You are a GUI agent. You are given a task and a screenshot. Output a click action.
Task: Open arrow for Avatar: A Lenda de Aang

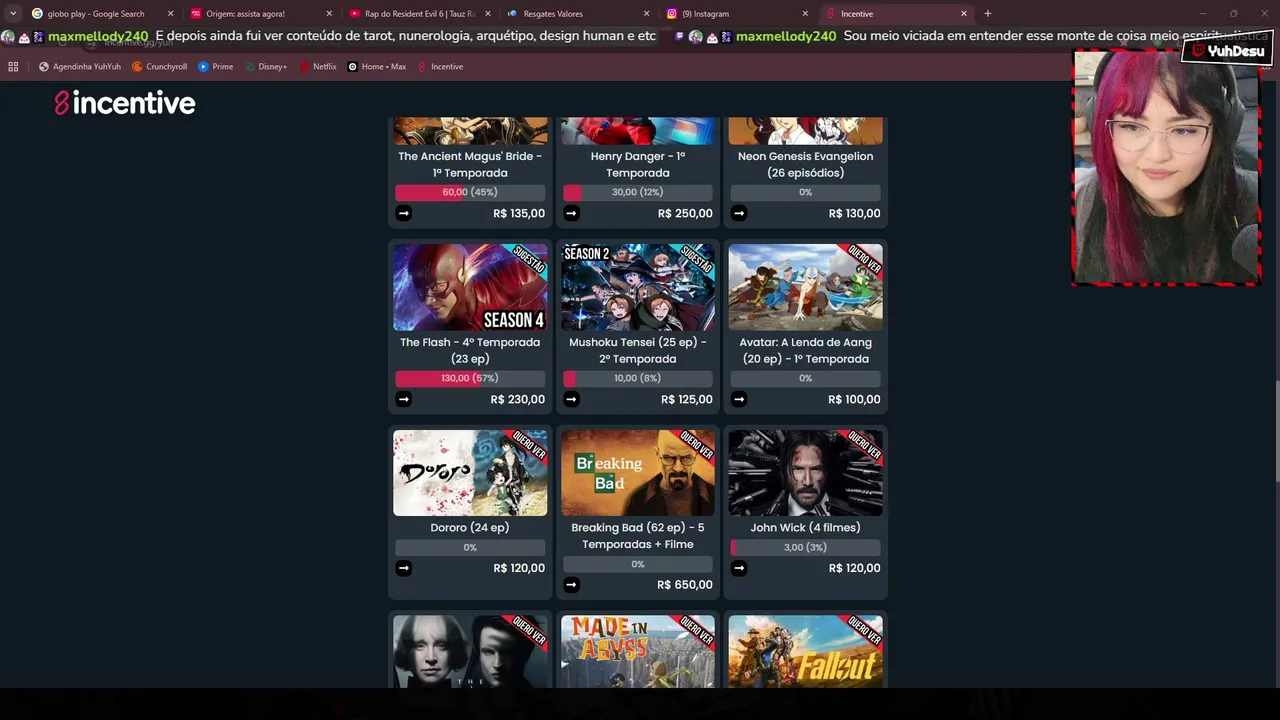pos(739,399)
